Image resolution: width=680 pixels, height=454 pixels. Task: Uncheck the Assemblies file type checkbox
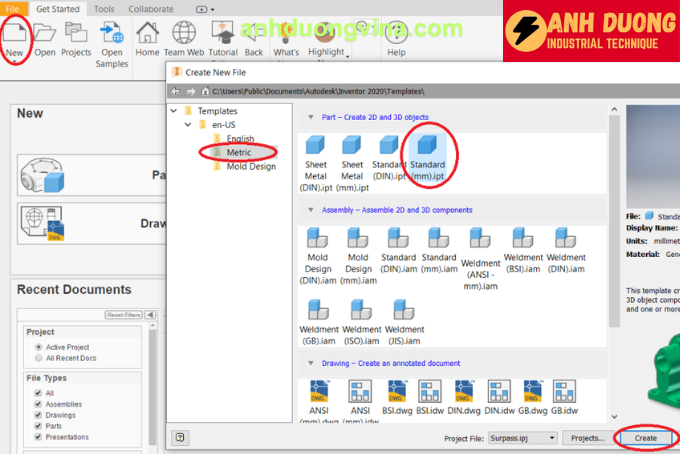tap(37, 403)
